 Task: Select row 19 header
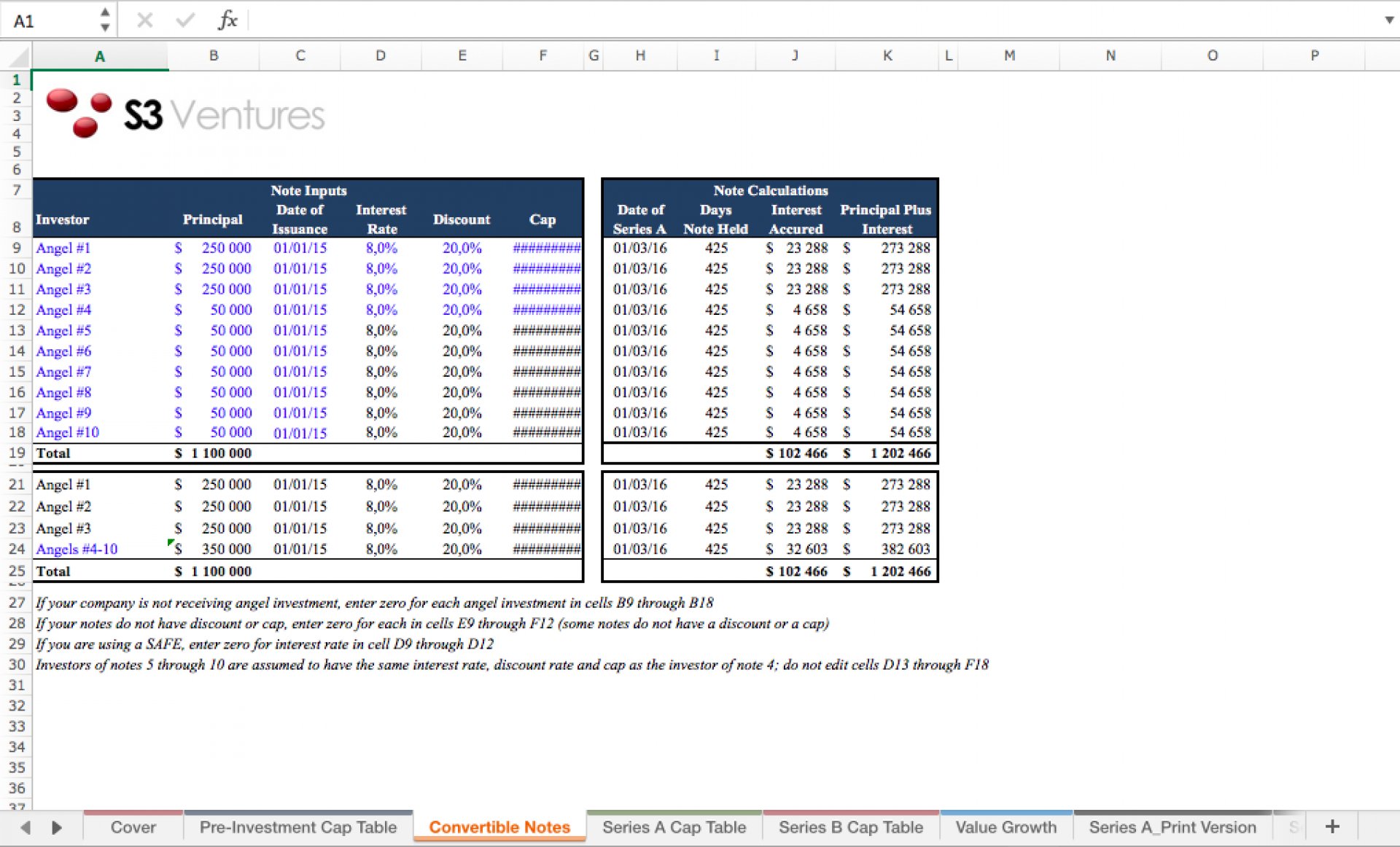pyautogui.click(x=16, y=453)
